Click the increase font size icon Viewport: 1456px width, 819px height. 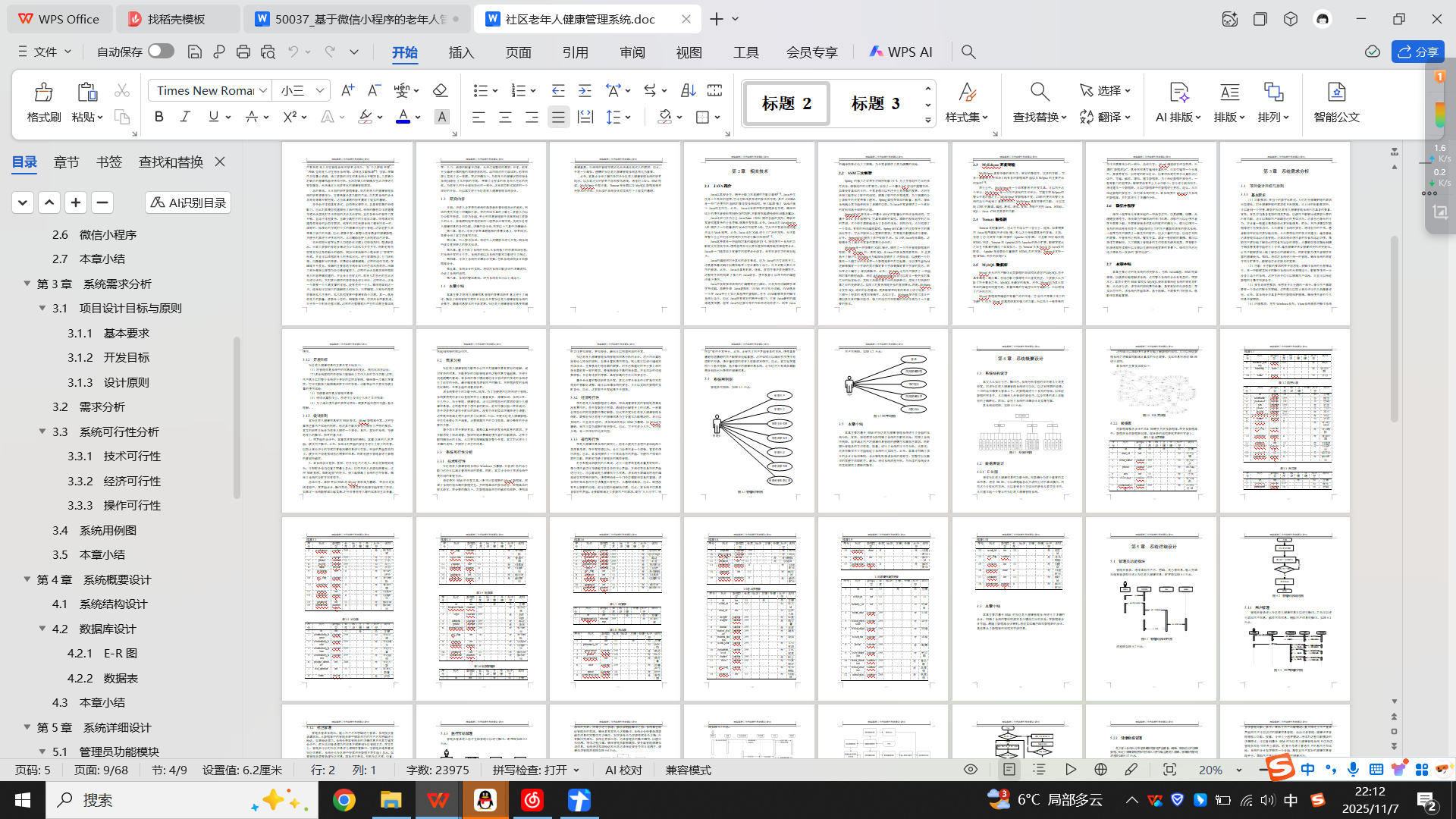(347, 90)
